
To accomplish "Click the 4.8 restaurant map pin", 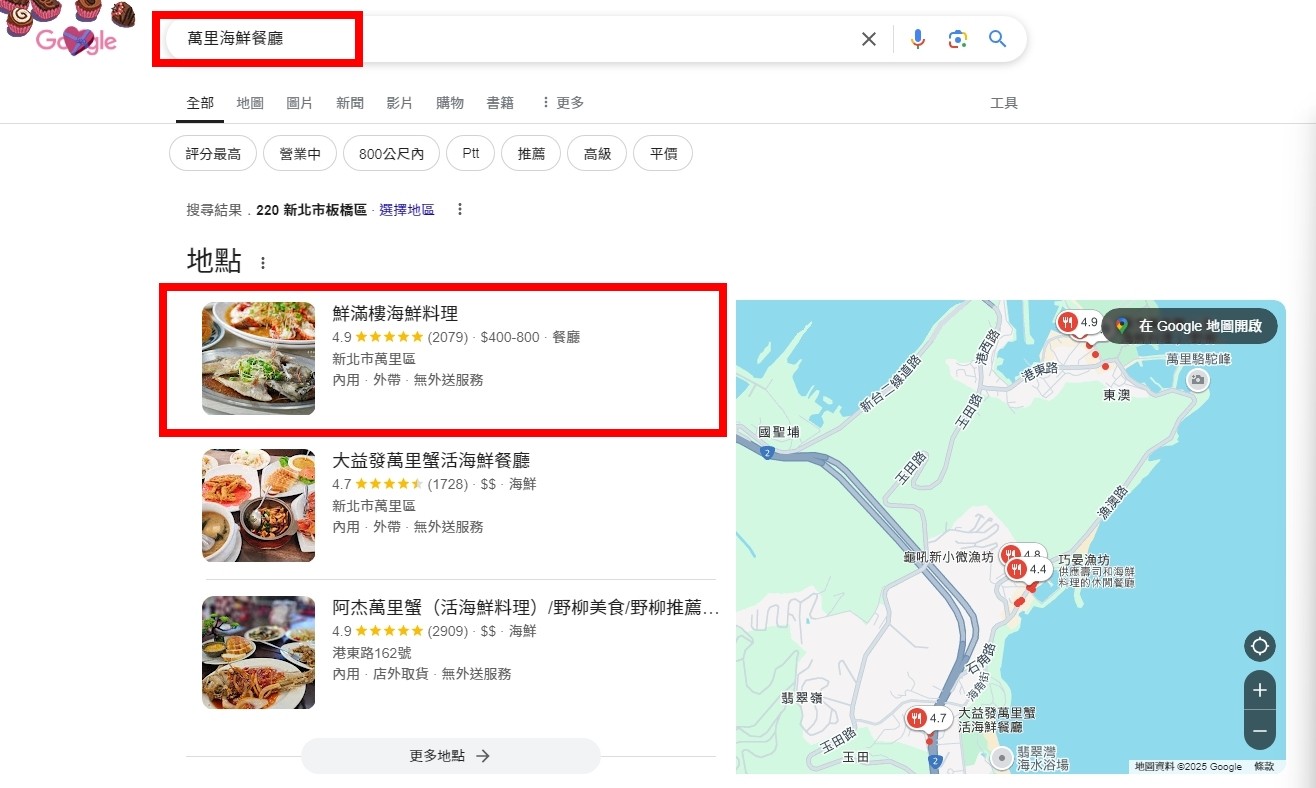I will (1022, 553).
